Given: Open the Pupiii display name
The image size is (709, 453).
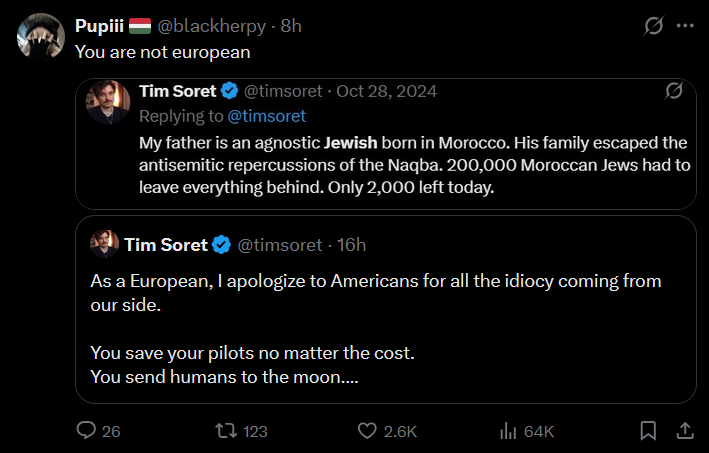Looking at the screenshot, I should [x=99, y=26].
